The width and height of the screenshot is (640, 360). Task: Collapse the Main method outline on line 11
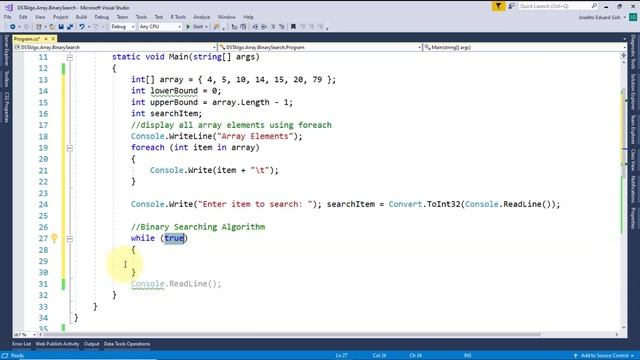tap(70, 58)
